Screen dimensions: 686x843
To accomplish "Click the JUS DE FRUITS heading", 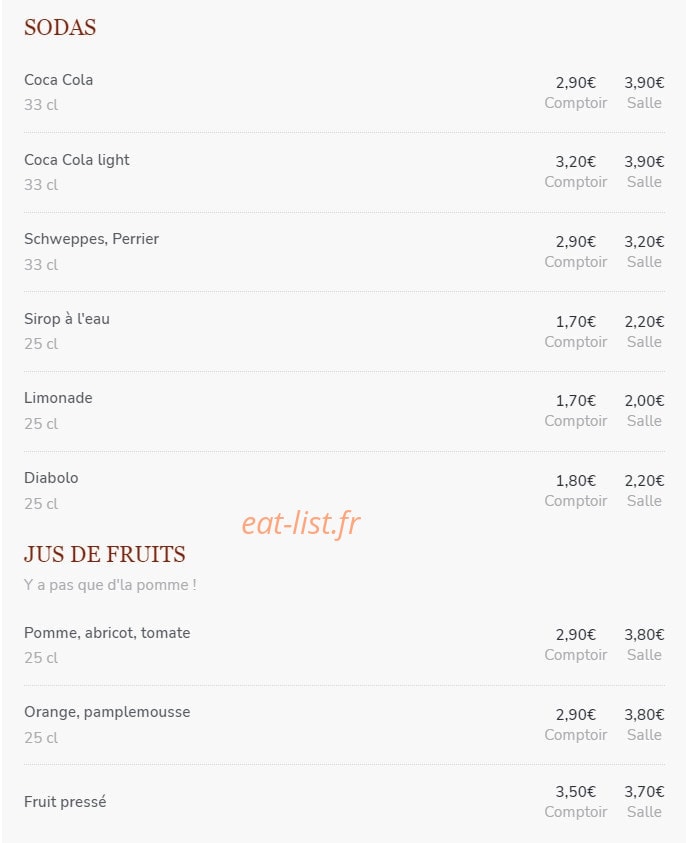I will tap(105, 554).
